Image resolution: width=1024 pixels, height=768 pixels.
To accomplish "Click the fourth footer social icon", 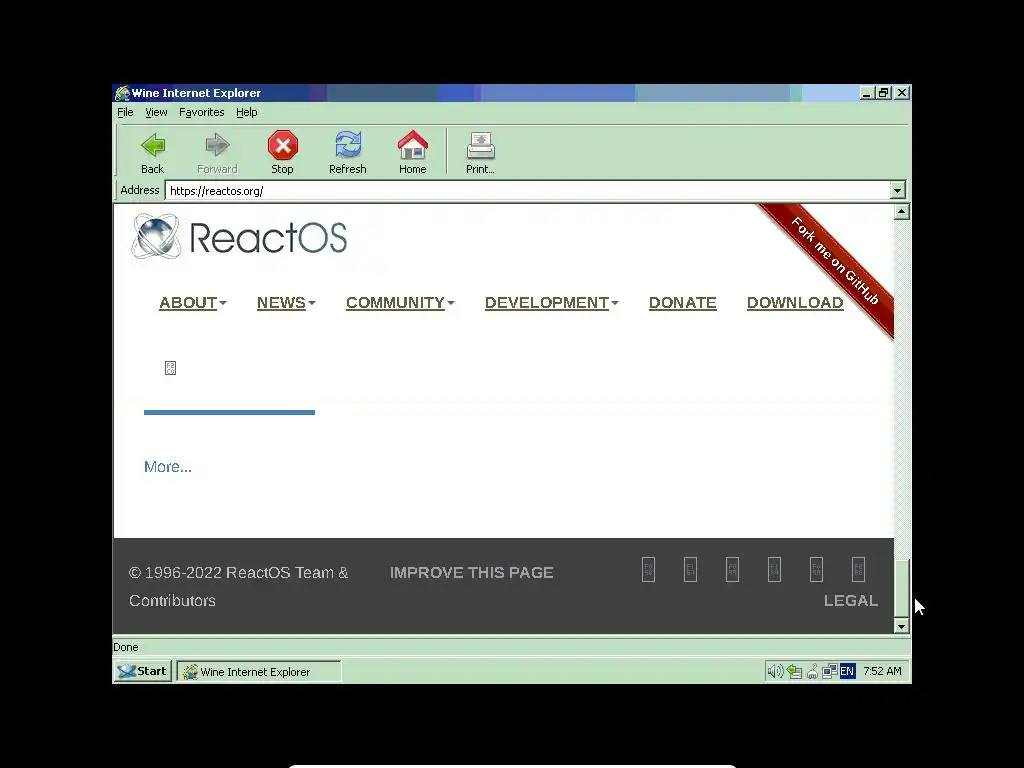I will (x=775, y=569).
